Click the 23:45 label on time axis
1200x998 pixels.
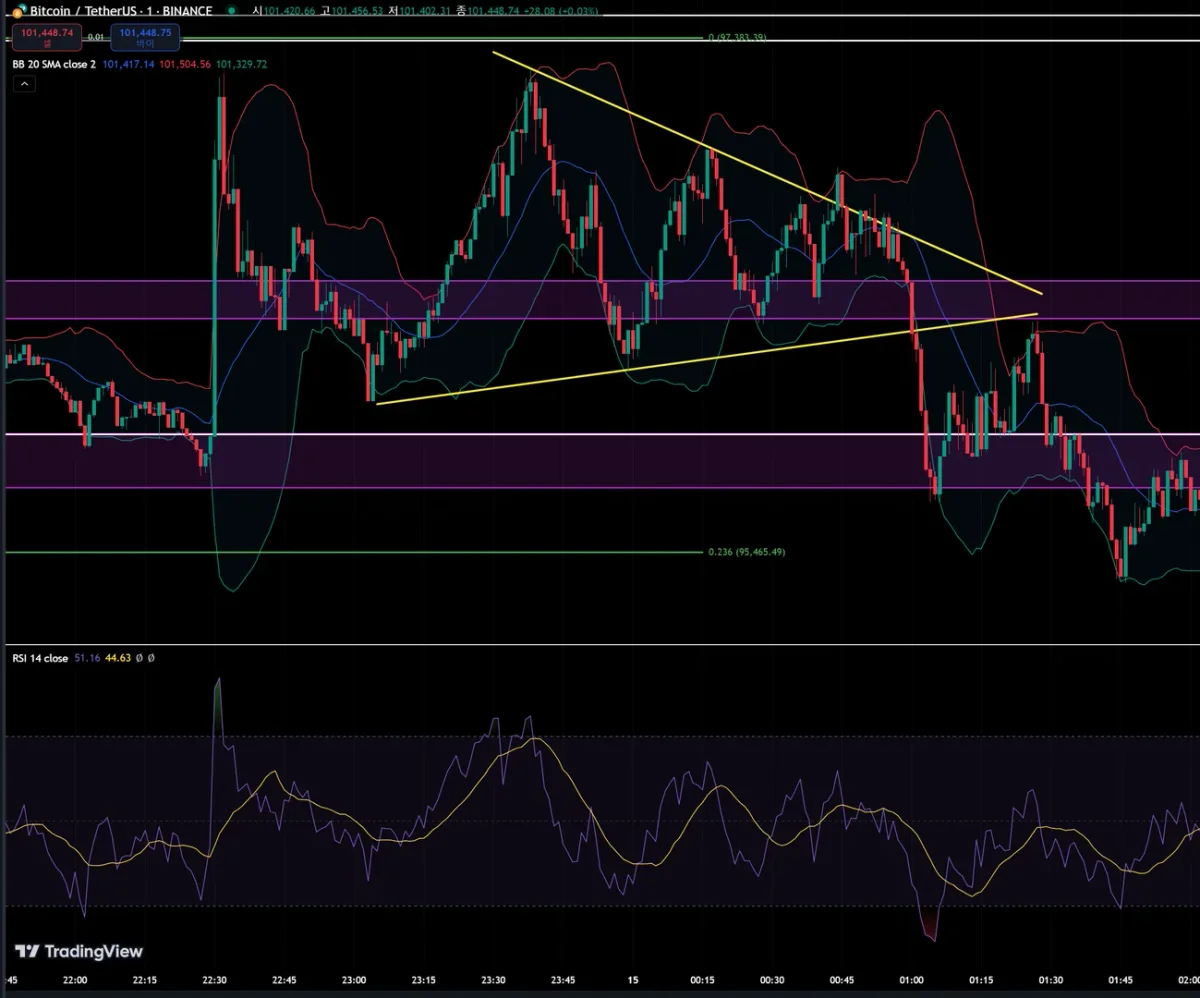563,980
